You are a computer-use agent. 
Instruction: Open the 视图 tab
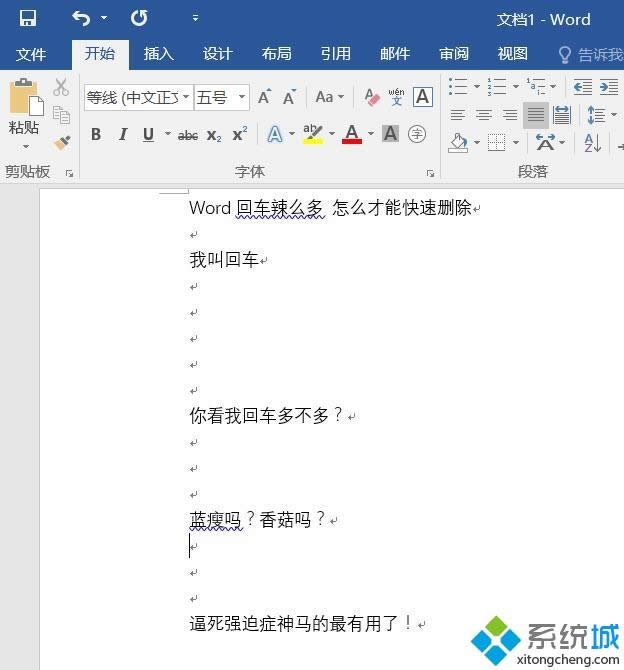[x=512, y=54]
